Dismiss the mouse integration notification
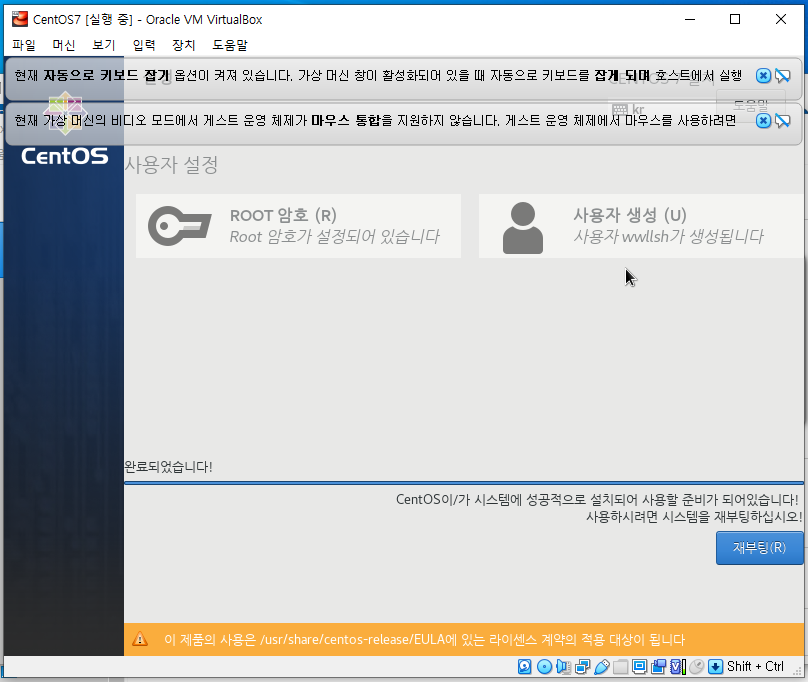808x682 pixels. point(763,121)
